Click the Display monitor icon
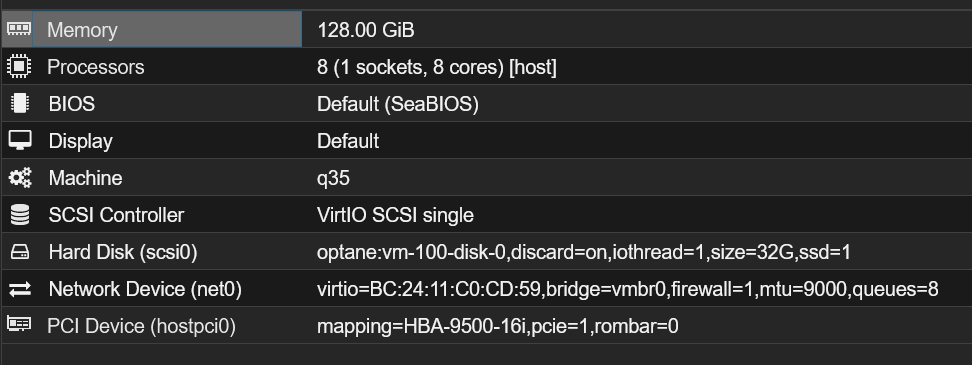The image size is (972, 365). click(x=19, y=141)
